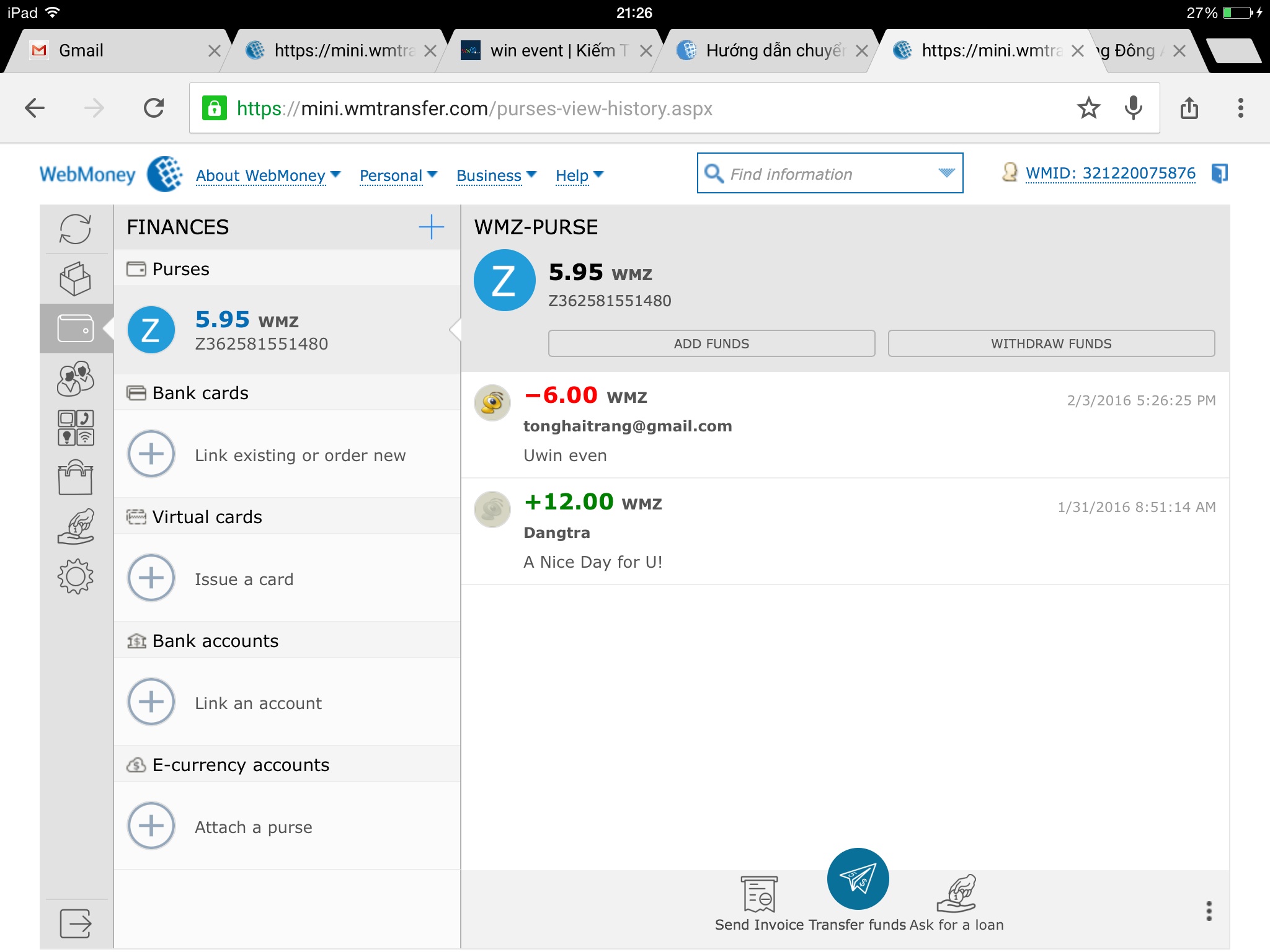This screenshot has height=952, width=1270.
Task: Click the Issue a card text
Action: pos(244,579)
